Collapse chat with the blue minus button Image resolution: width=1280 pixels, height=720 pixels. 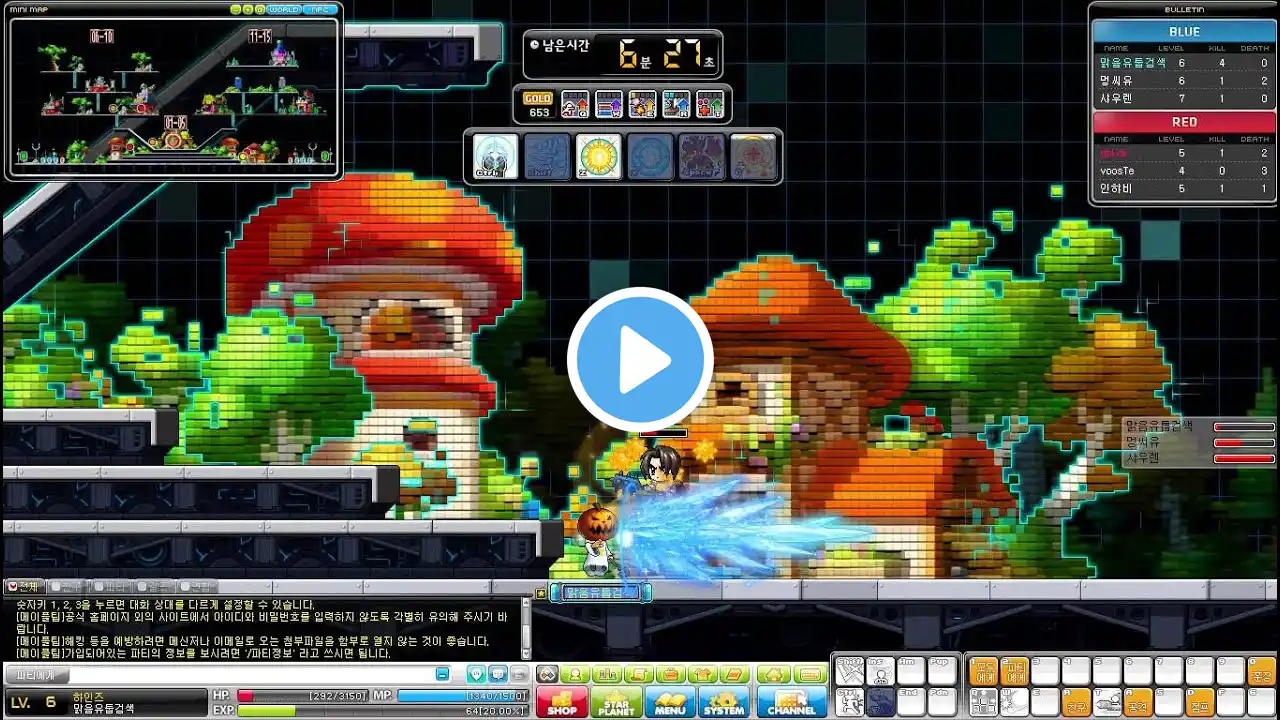(442, 674)
